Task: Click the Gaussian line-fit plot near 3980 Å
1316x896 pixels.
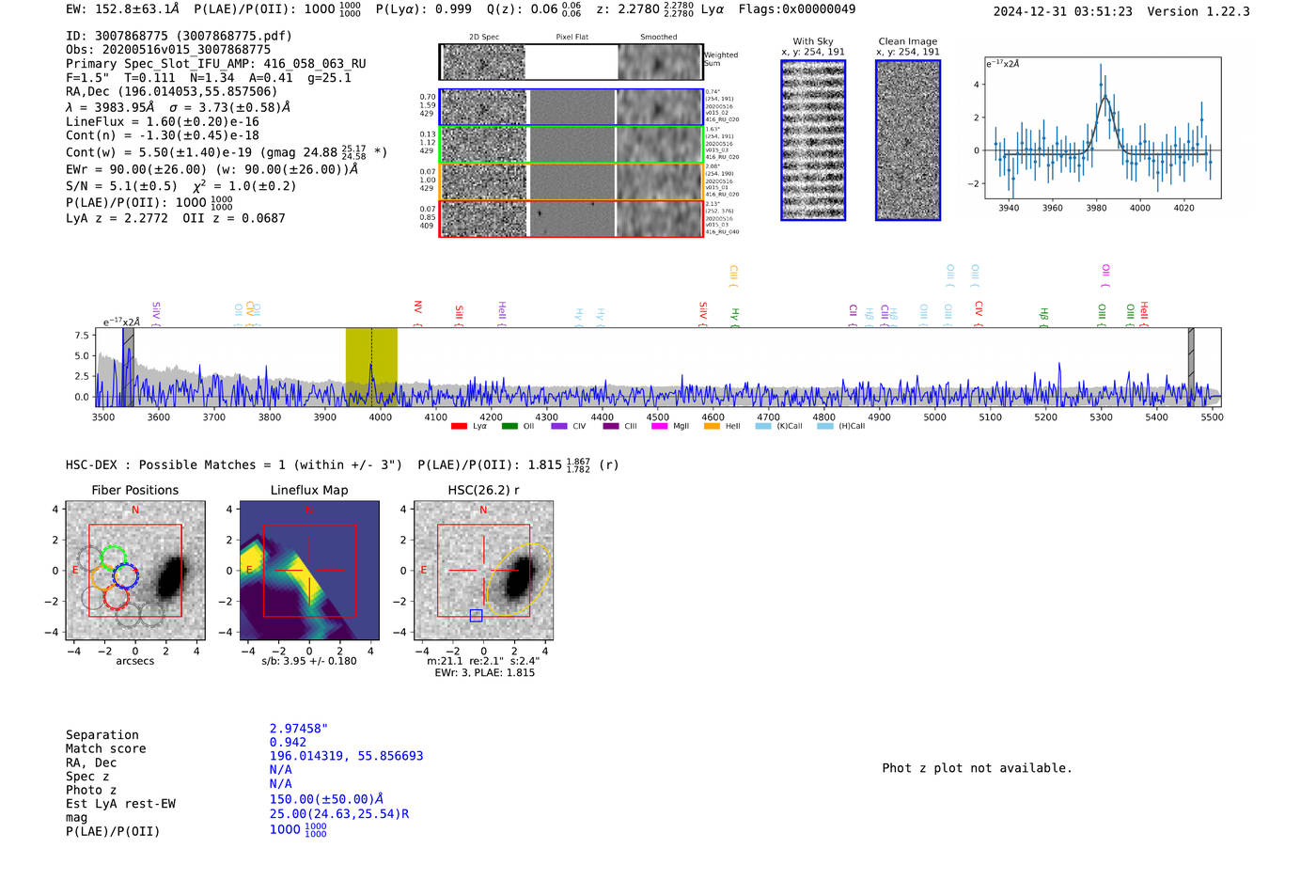Action: (x=1103, y=128)
